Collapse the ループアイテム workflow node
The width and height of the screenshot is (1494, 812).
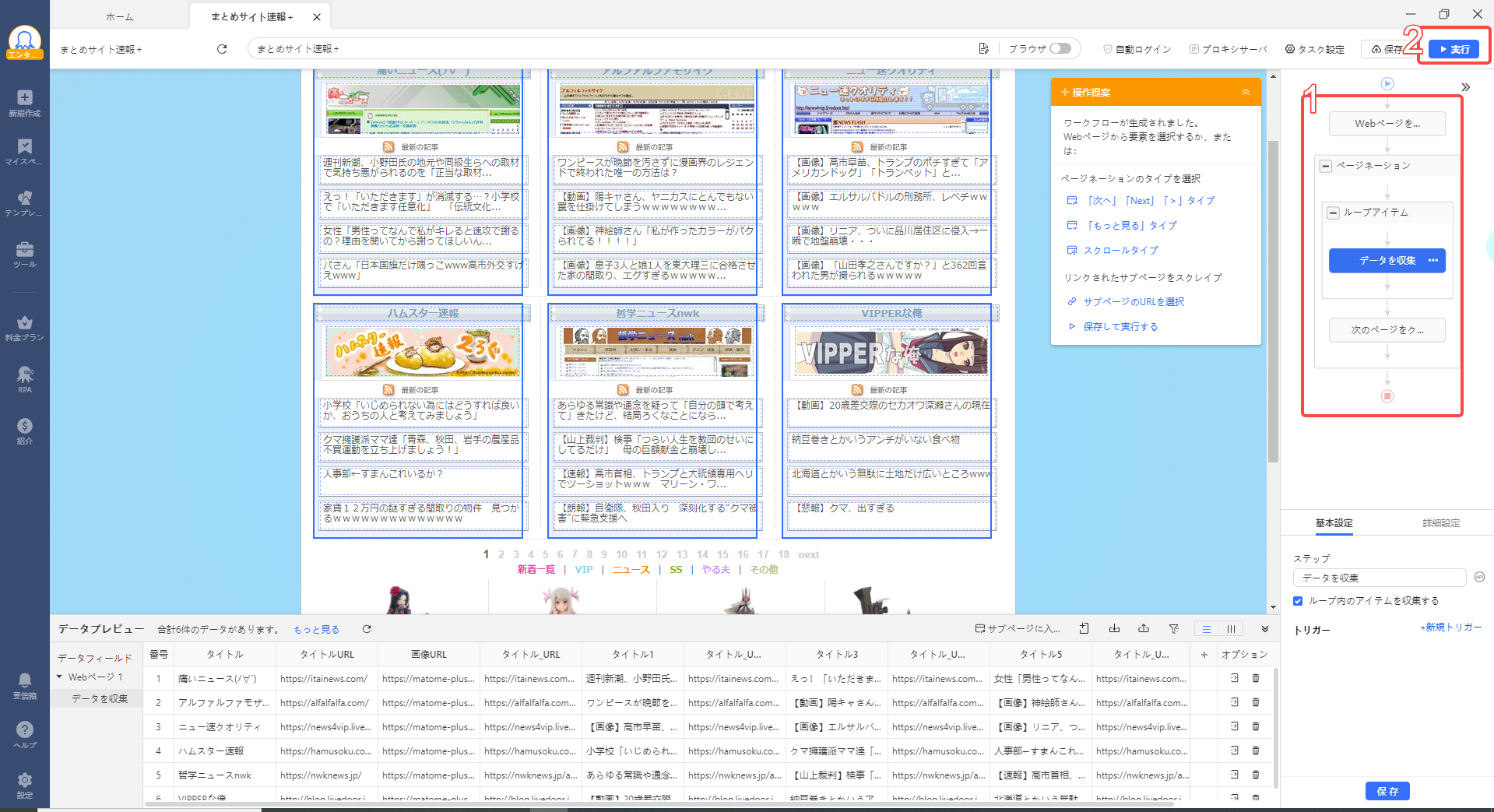tap(1334, 213)
